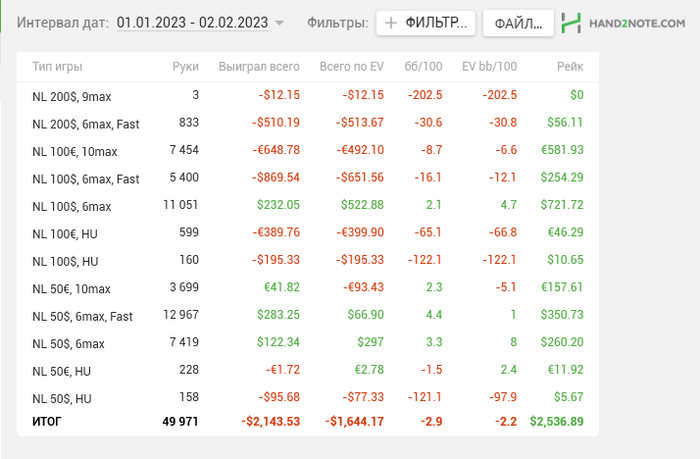The width and height of the screenshot is (700, 459).
Task: Select the NL 200$, 9max row
Action: pos(308,95)
